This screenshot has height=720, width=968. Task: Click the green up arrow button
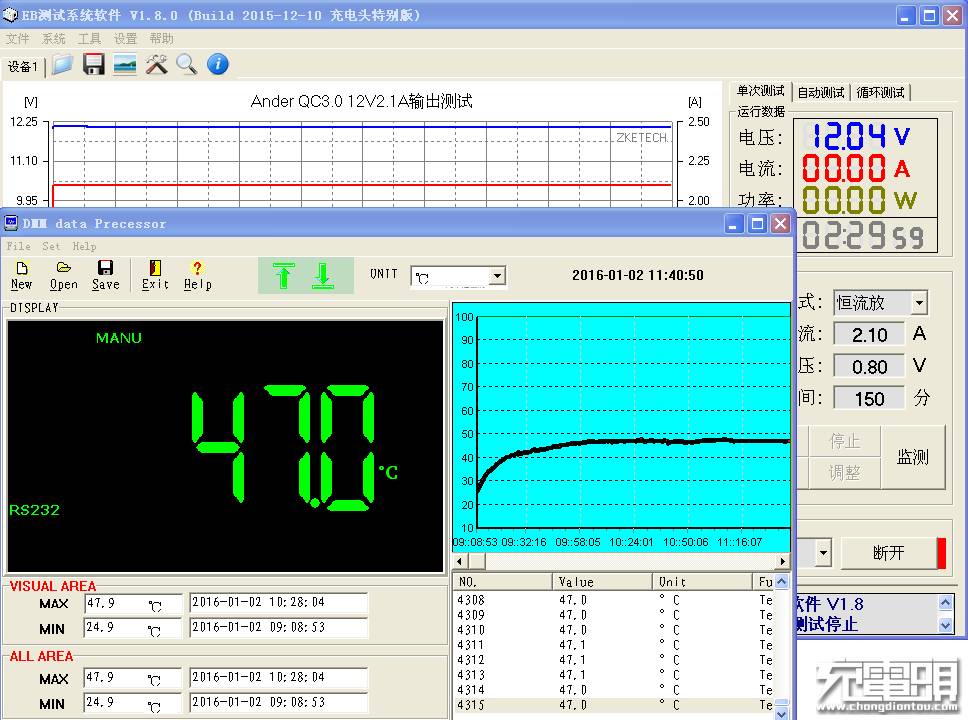point(283,275)
